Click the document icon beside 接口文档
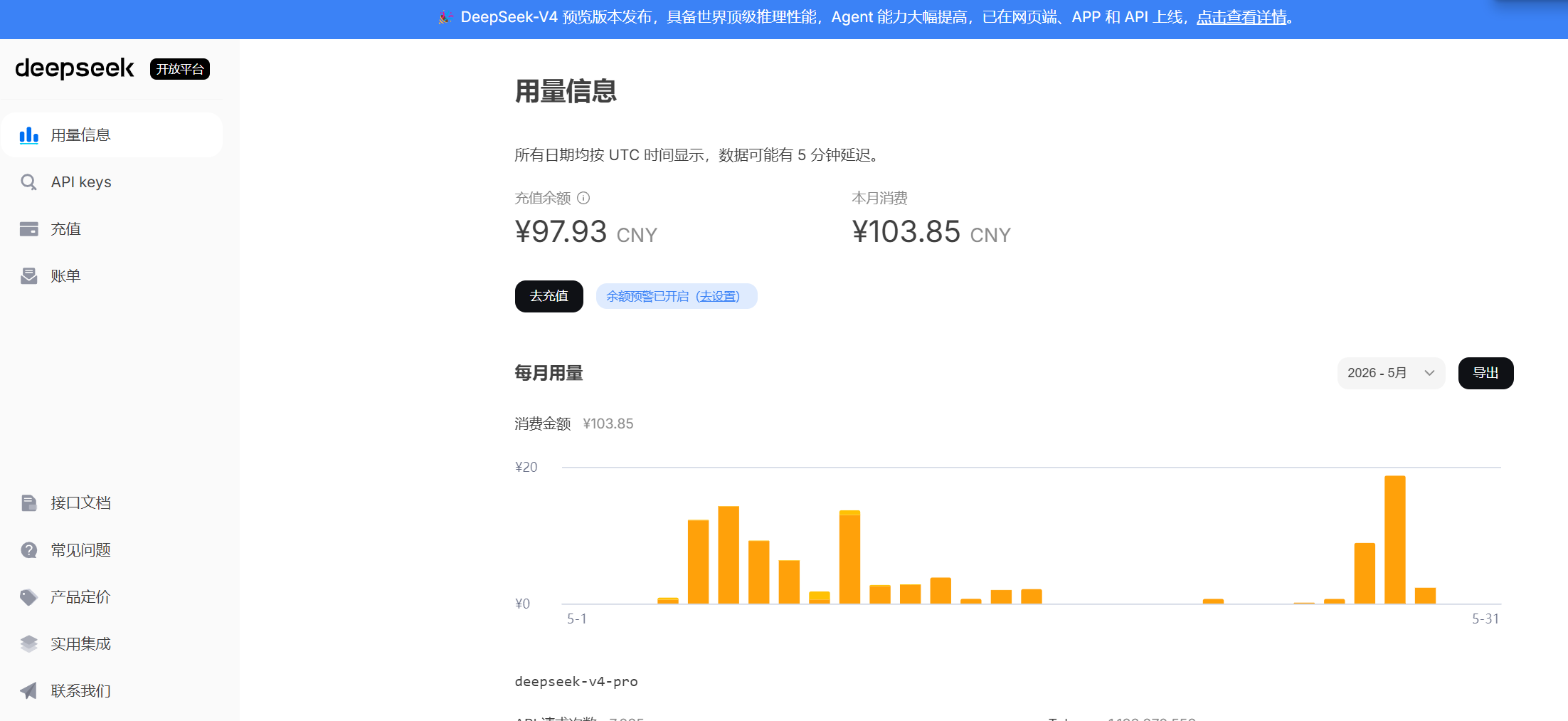 click(x=28, y=503)
